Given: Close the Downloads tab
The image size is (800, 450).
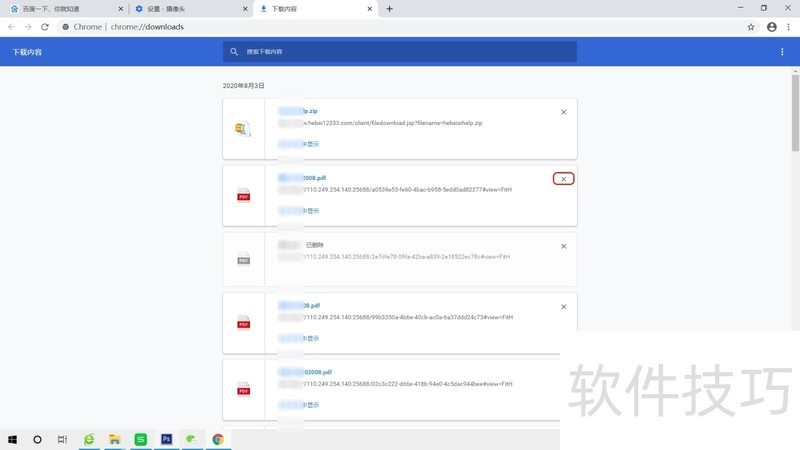Looking at the screenshot, I should pos(369,9).
